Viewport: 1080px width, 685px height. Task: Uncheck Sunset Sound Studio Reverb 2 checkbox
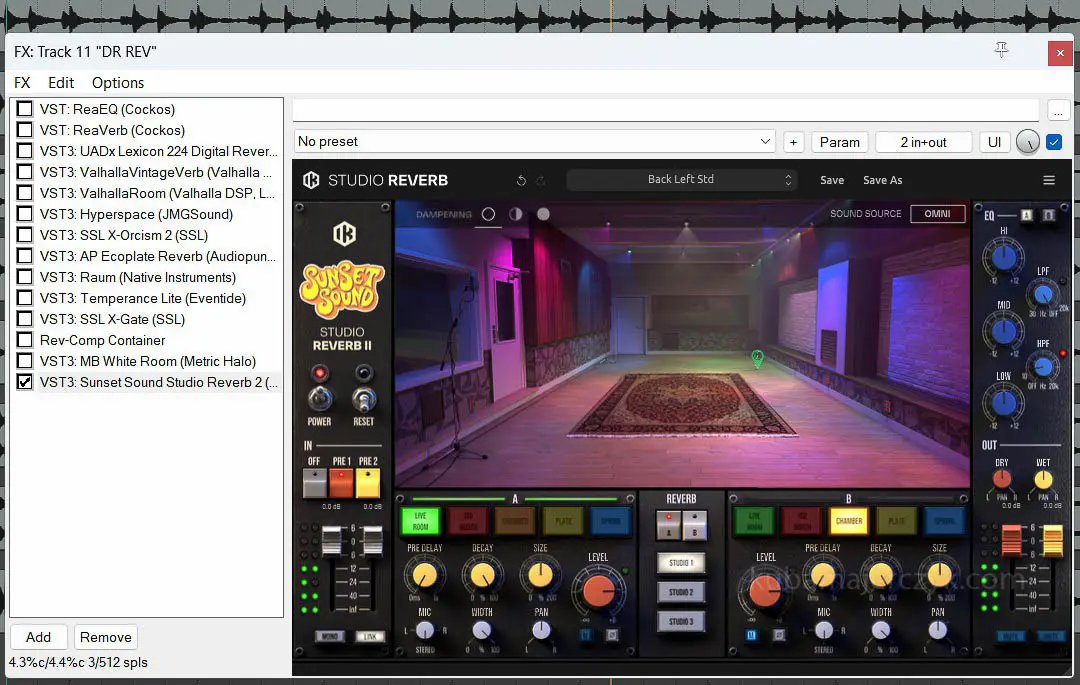tap(25, 382)
